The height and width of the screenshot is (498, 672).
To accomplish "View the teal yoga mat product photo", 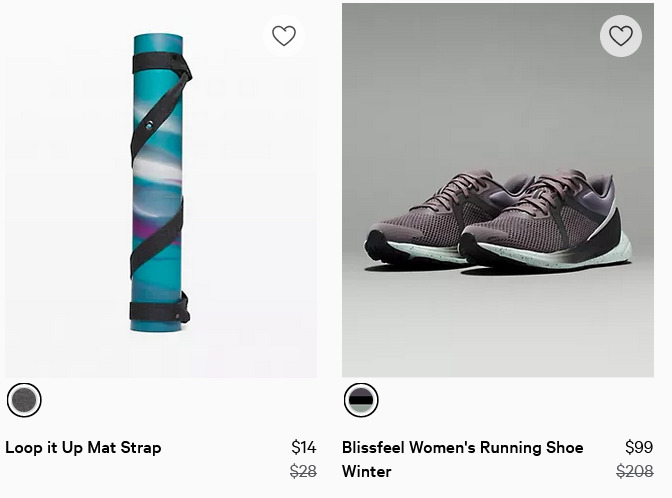I will 161,190.
